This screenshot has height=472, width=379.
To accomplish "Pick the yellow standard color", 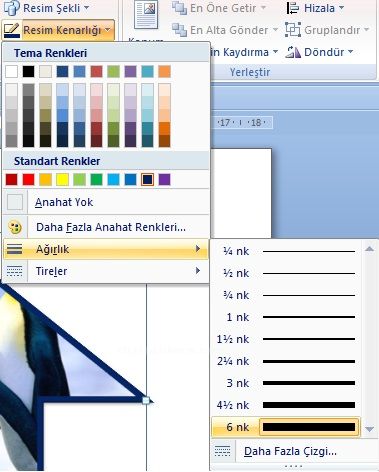I will tap(63, 179).
